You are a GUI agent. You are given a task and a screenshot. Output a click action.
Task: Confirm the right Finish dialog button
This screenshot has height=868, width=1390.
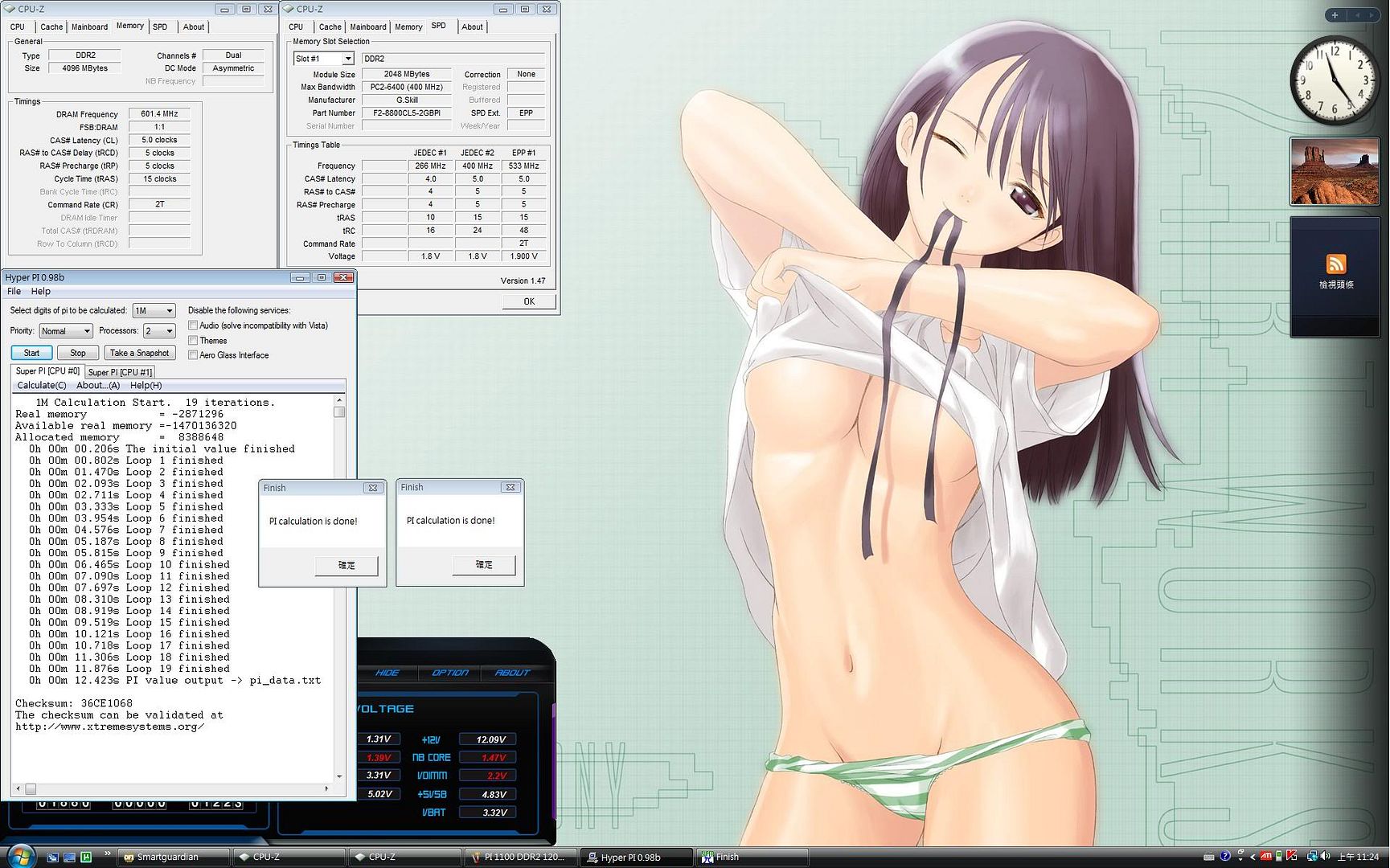(x=484, y=565)
